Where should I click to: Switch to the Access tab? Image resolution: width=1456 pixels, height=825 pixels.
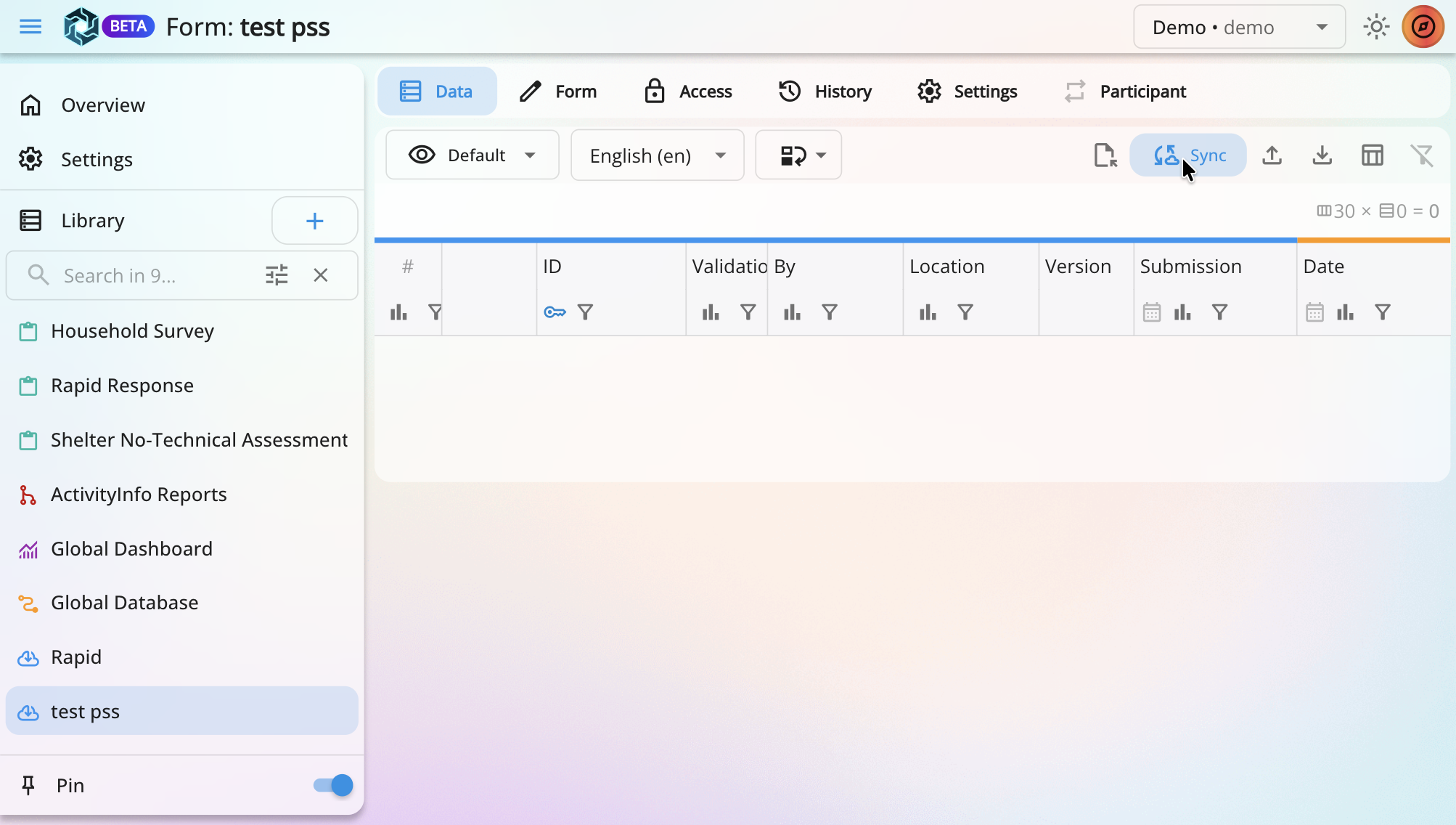(688, 92)
